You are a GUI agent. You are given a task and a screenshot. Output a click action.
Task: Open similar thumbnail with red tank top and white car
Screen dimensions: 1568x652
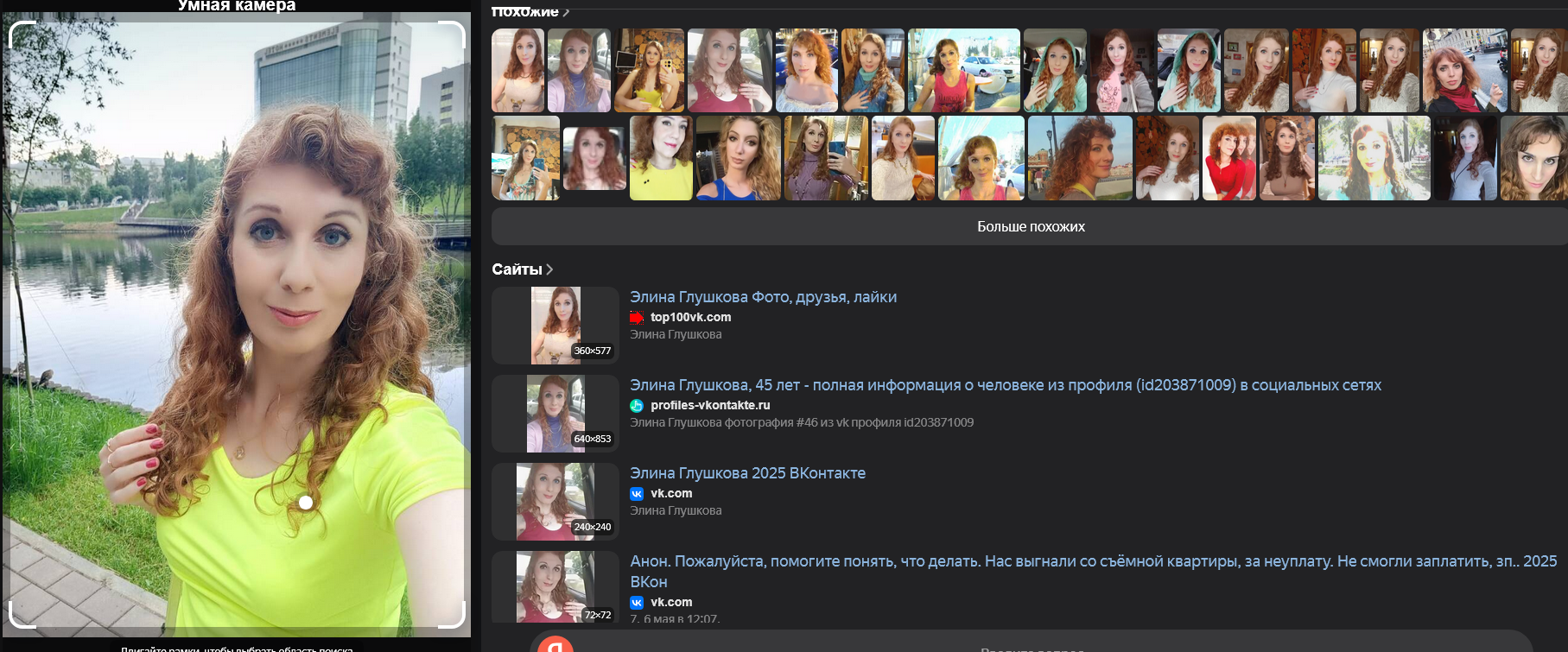tap(964, 71)
